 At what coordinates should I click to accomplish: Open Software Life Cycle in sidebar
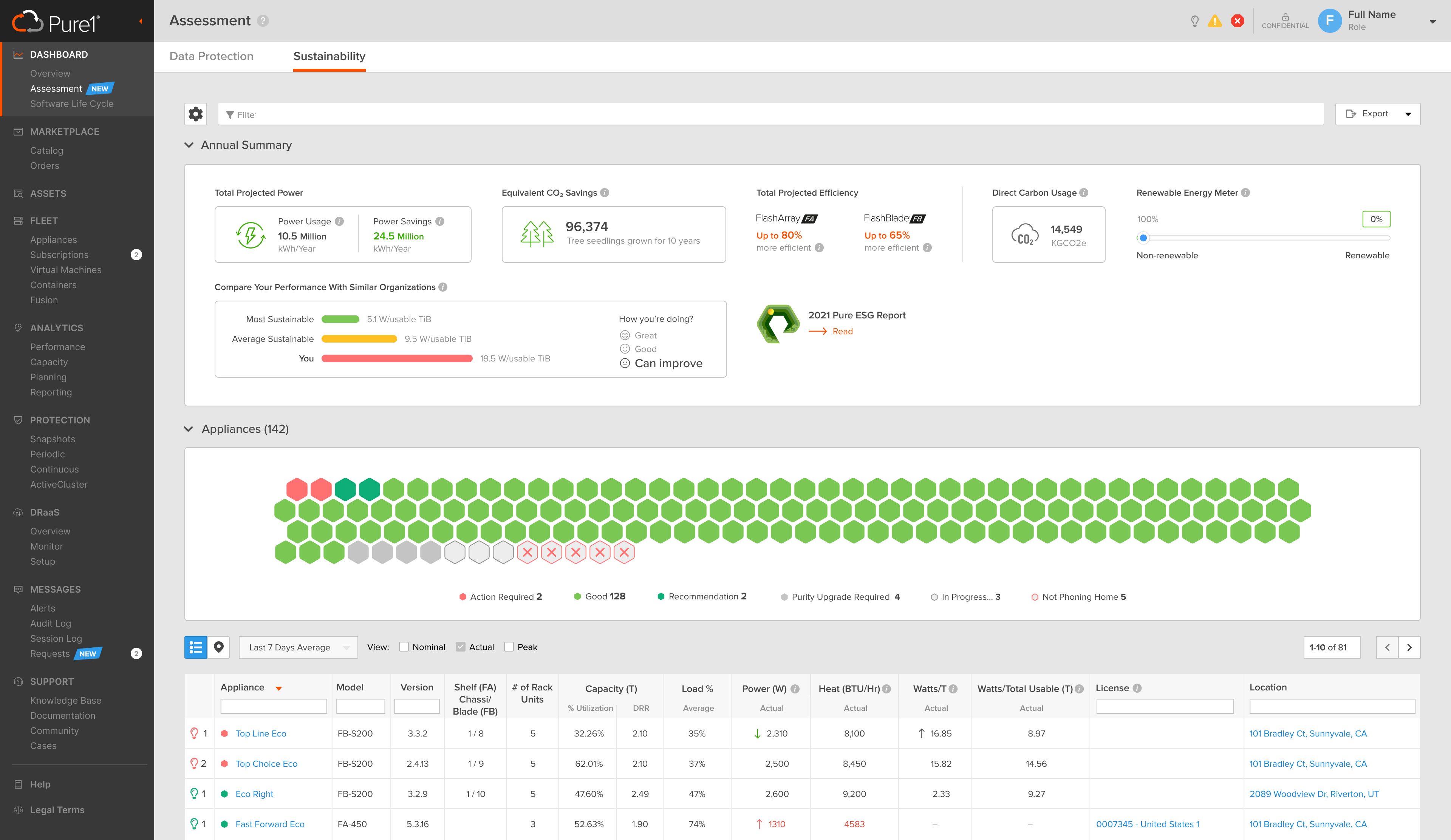[x=71, y=103]
